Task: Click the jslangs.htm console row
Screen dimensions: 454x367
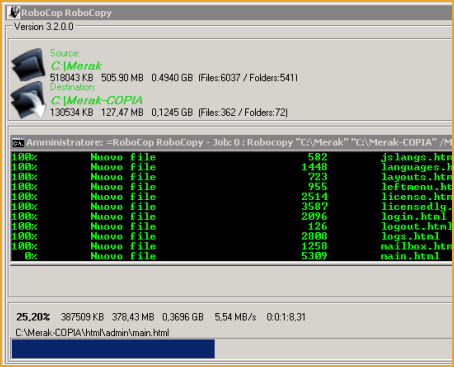Action: pyautogui.click(x=232, y=157)
